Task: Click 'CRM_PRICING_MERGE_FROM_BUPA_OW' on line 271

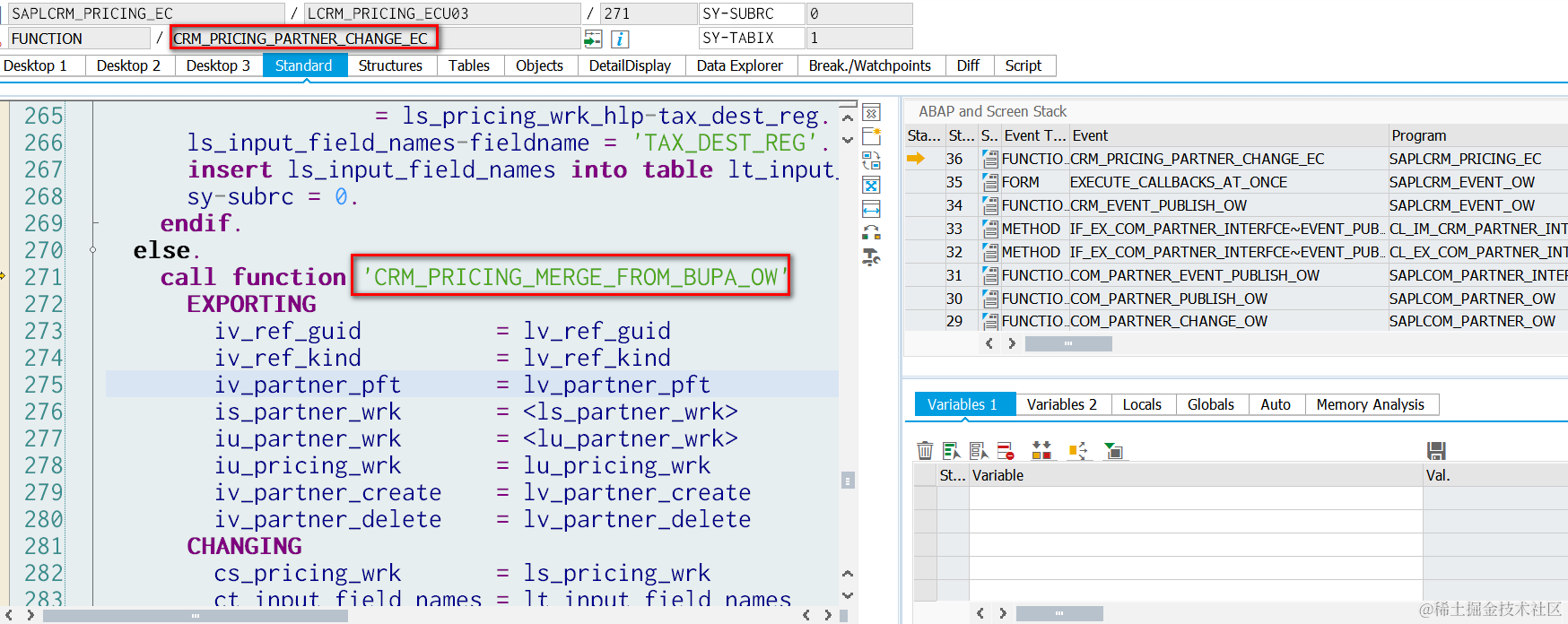Action: [574, 277]
